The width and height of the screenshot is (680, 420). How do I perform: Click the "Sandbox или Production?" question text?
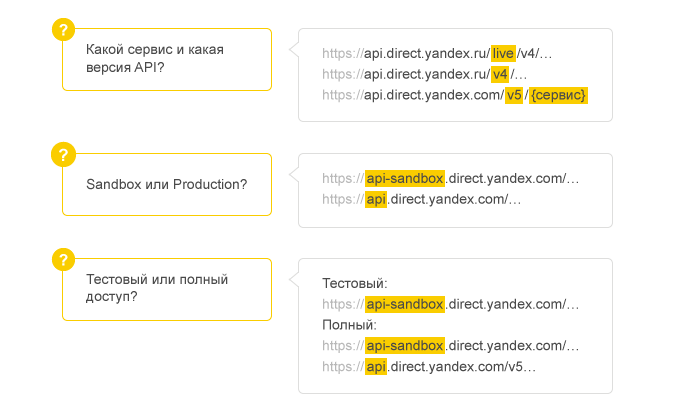click(x=167, y=184)
